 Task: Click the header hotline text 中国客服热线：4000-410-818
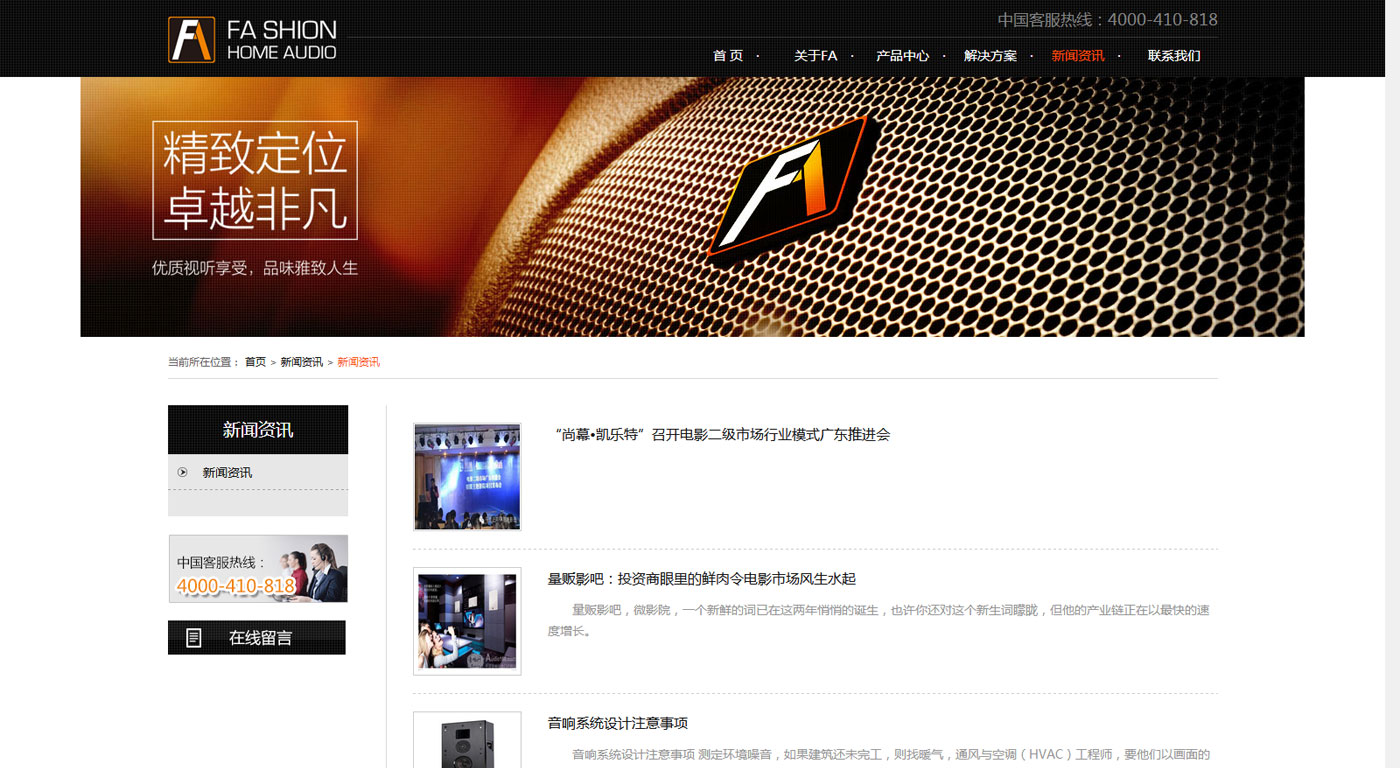1108,20
